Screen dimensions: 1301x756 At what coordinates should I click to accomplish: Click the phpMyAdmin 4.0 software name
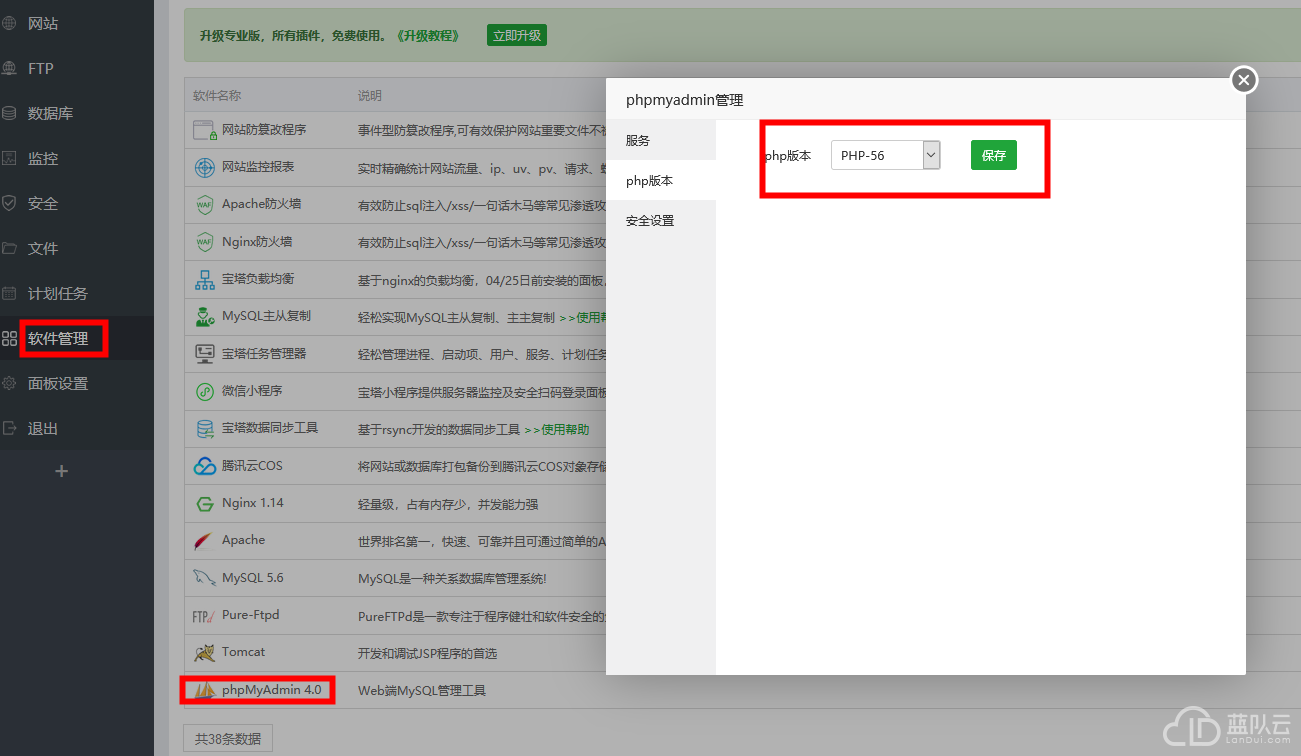(x=272, y=690)
